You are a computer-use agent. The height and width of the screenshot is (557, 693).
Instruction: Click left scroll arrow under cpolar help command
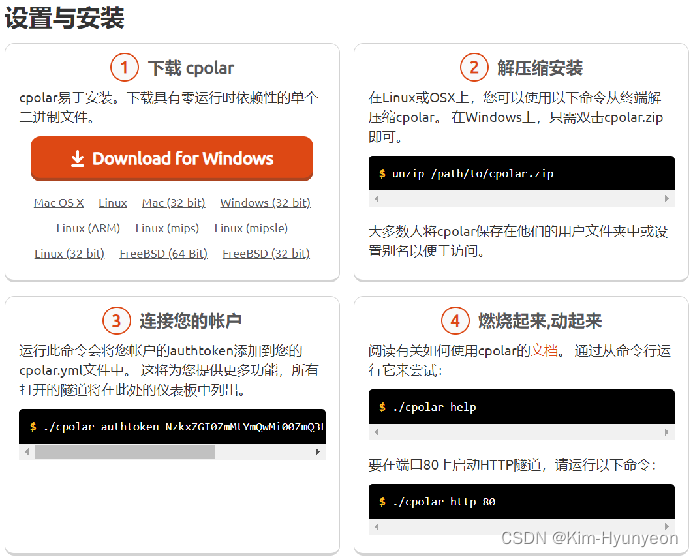pyautogui.click(x=377, y=432)
